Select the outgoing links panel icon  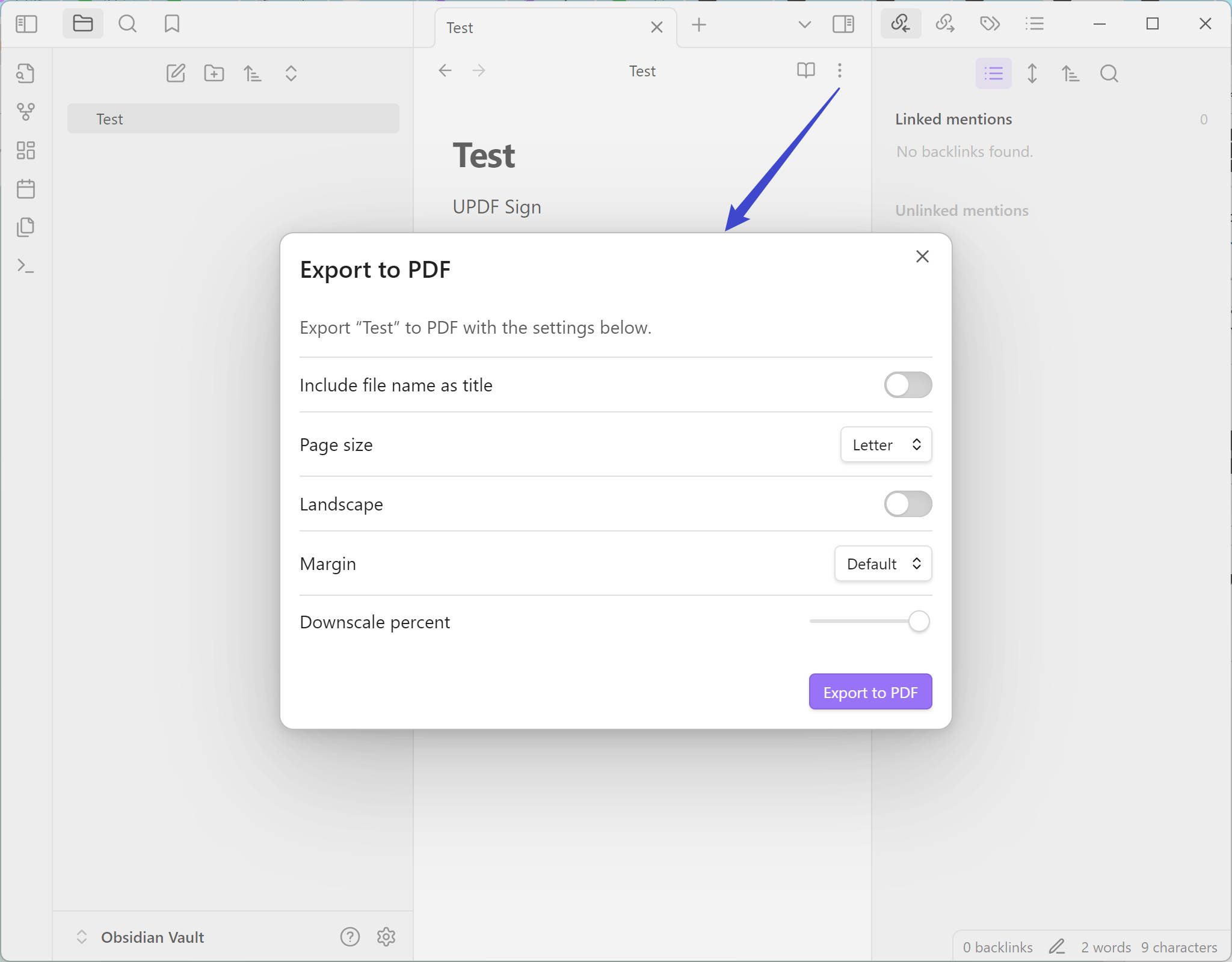point(944,24)
